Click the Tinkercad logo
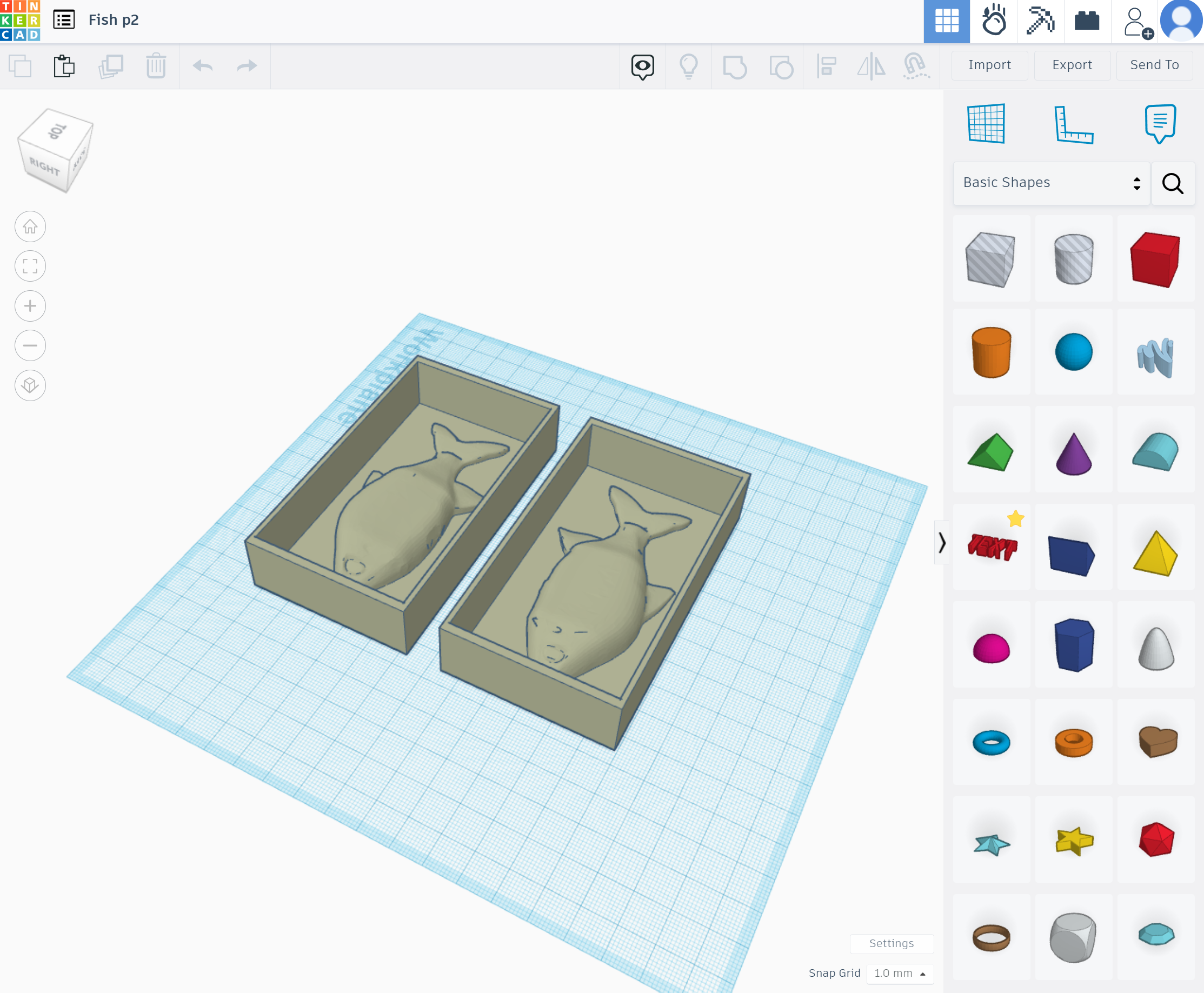 [20, 21]
